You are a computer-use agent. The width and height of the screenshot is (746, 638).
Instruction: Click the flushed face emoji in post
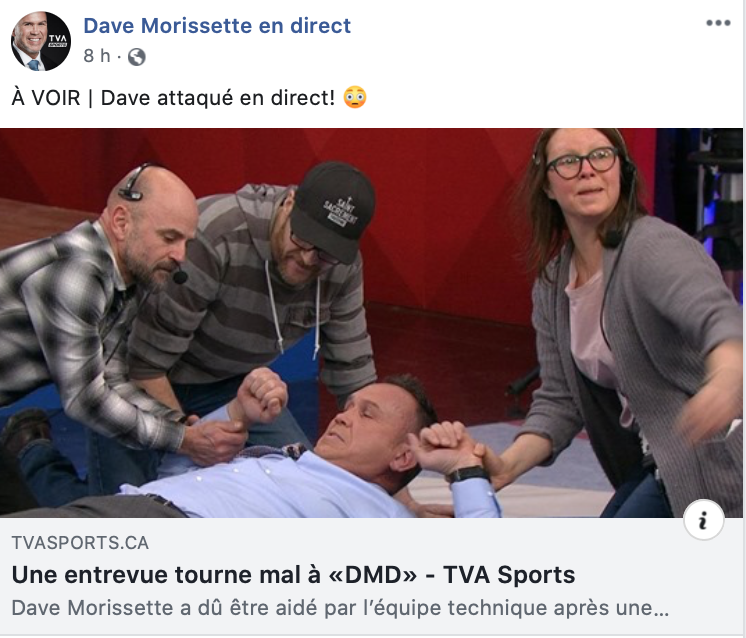pos(355,98)
